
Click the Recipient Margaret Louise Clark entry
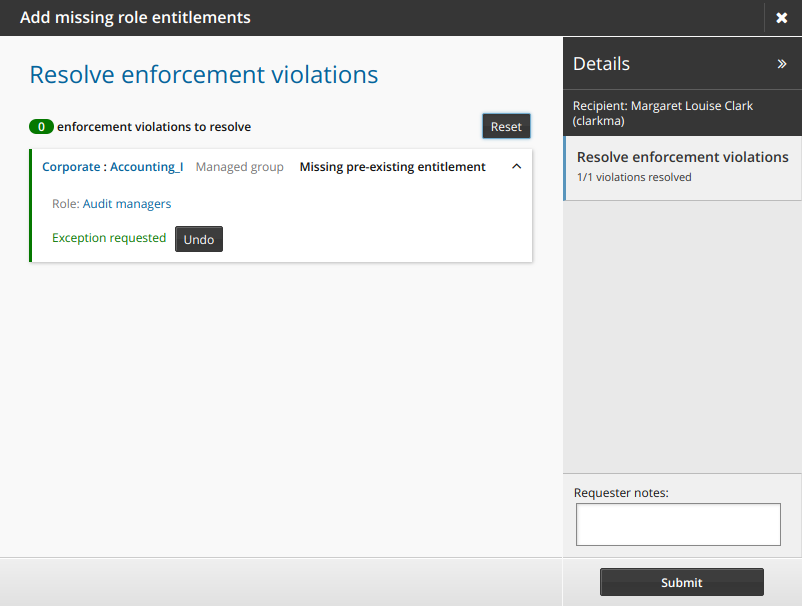click(x=662, y=113)
